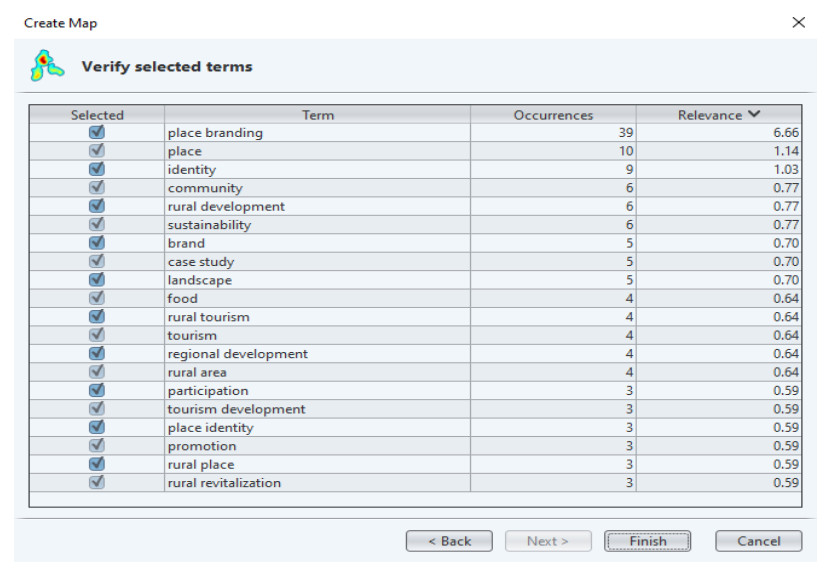Select the 'regional development' term cell
Viewport: 825px width, 572px height.
click(x=238, y=354)
